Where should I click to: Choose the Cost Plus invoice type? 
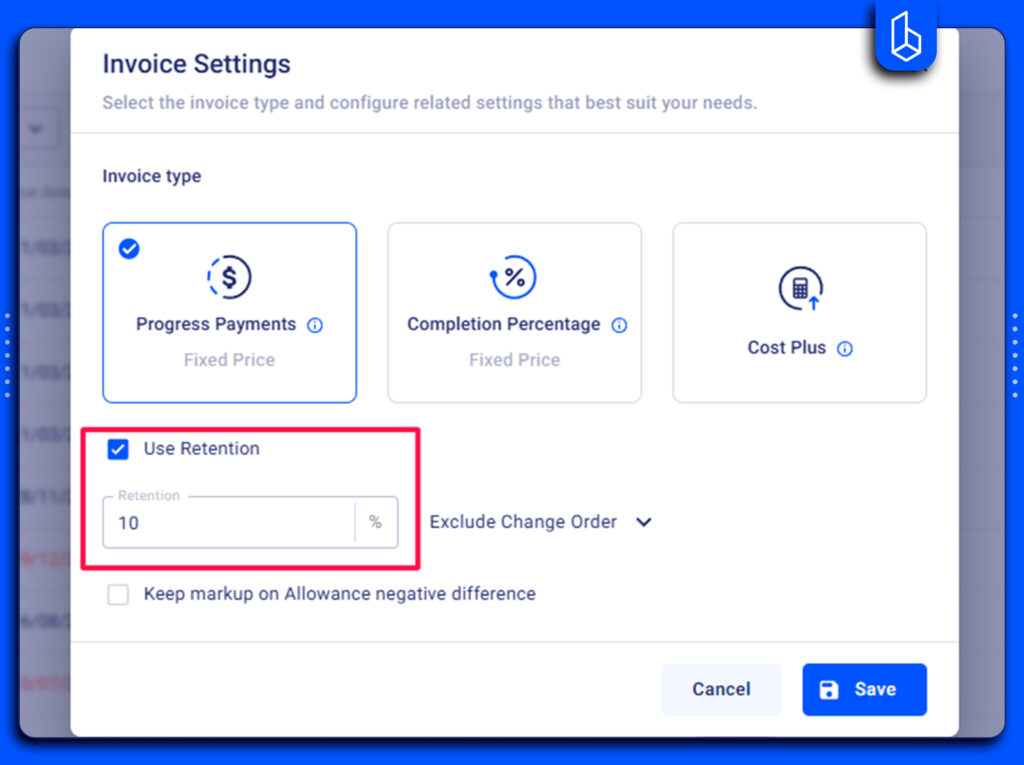coord(799,312)
